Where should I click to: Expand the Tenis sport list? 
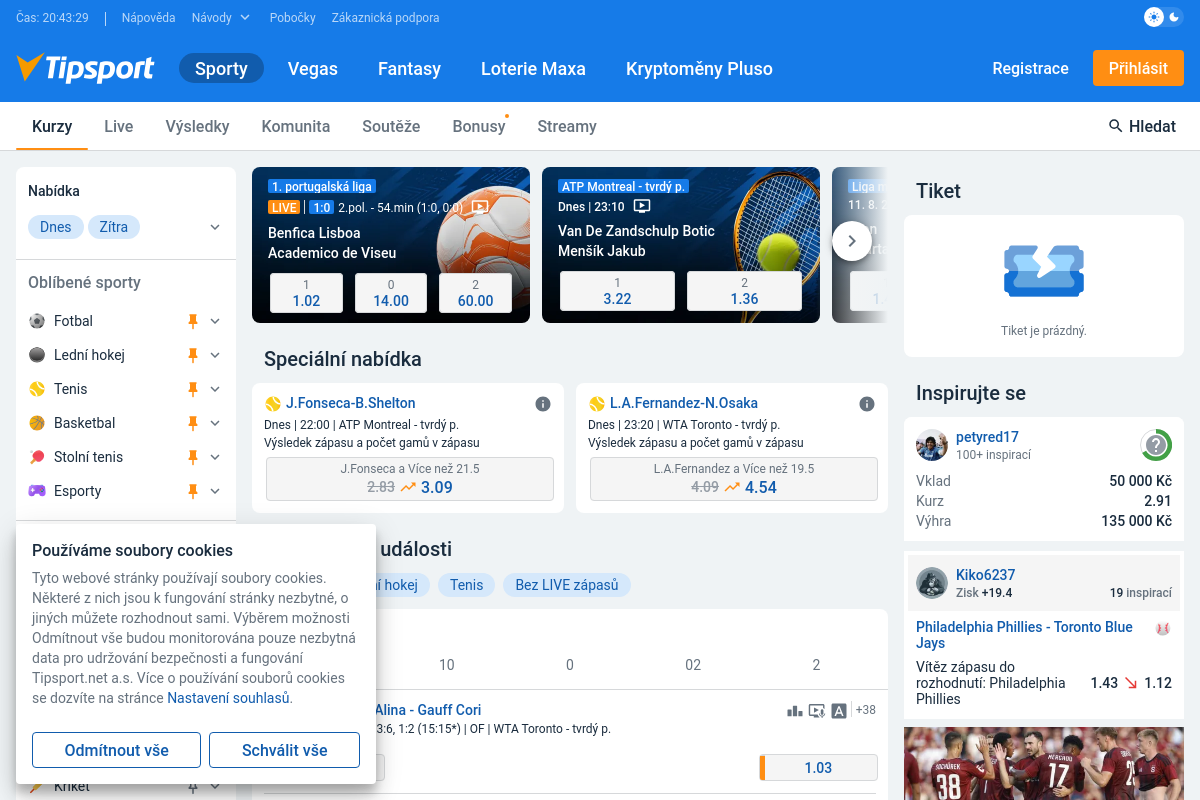(215, 389)
